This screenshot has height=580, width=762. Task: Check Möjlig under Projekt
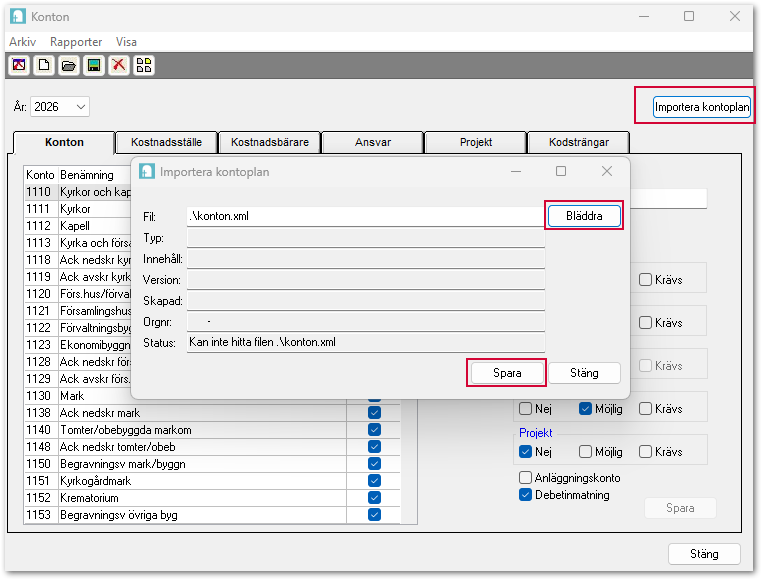586,452
